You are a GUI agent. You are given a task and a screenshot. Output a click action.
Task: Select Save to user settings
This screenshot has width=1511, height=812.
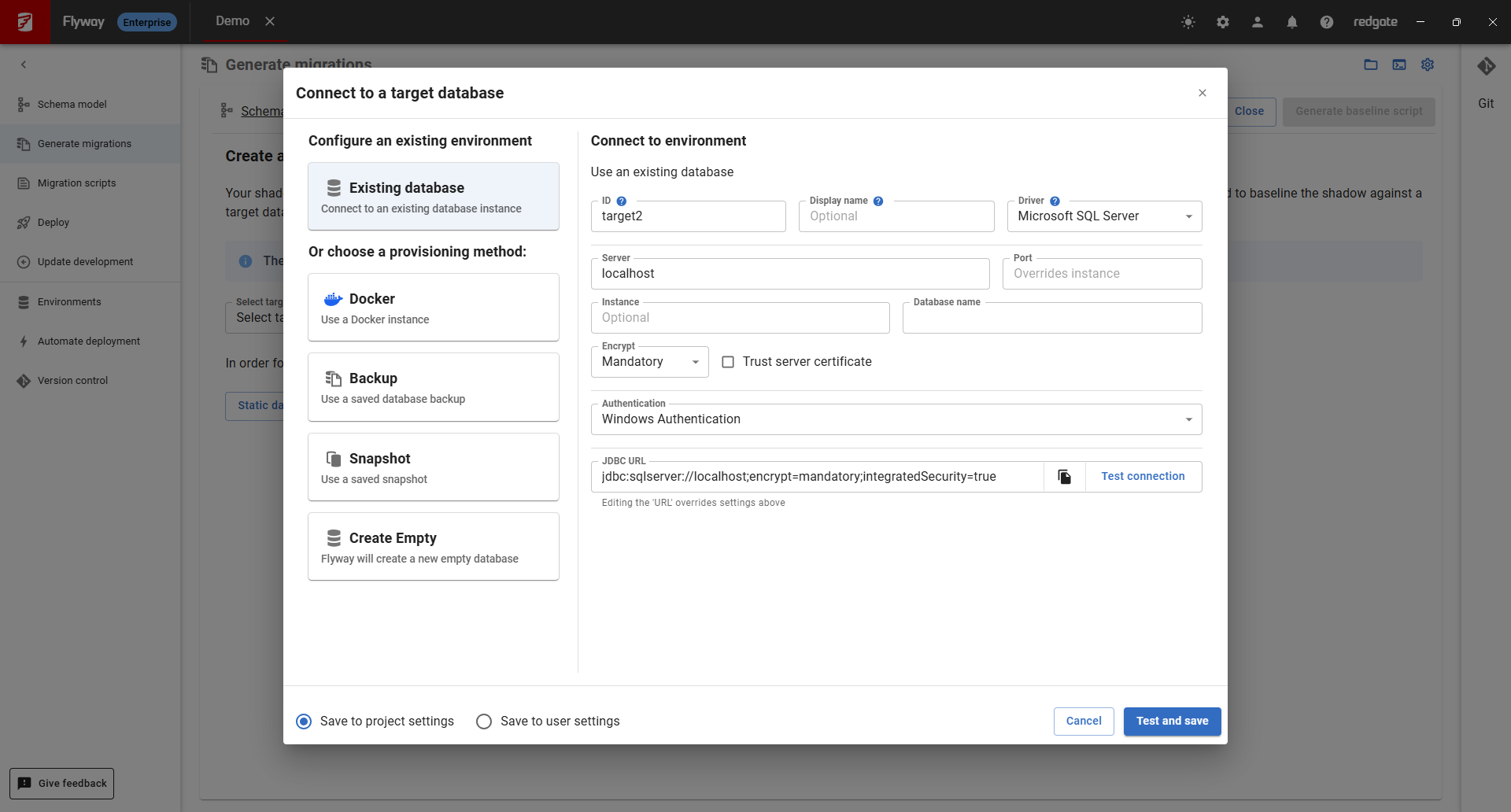pos(484,722)
